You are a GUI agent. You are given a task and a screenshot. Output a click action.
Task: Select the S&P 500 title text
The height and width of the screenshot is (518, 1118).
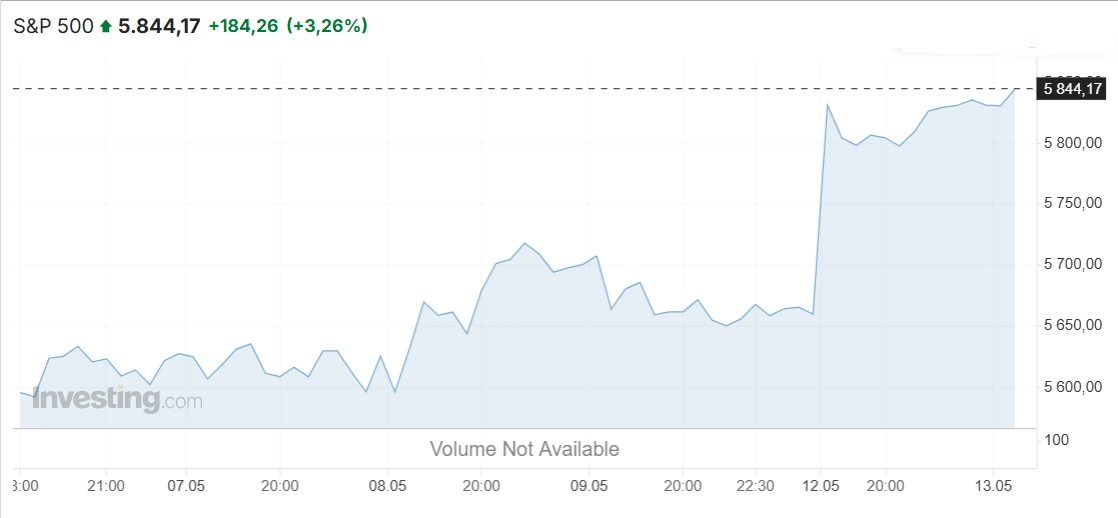pyautogui.click(x=54, y=26)
